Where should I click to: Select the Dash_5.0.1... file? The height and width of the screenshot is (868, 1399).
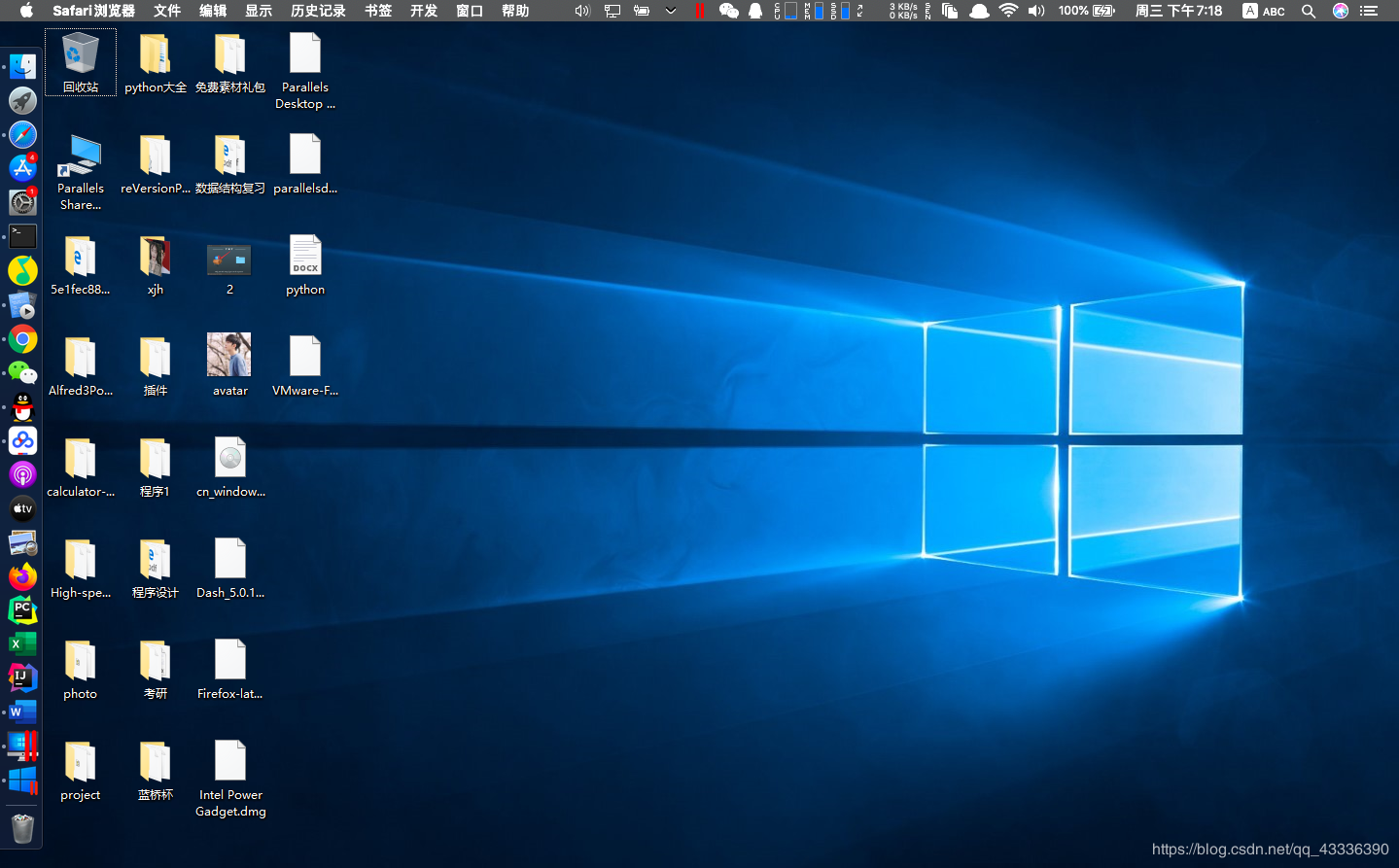tap(230, 568)
